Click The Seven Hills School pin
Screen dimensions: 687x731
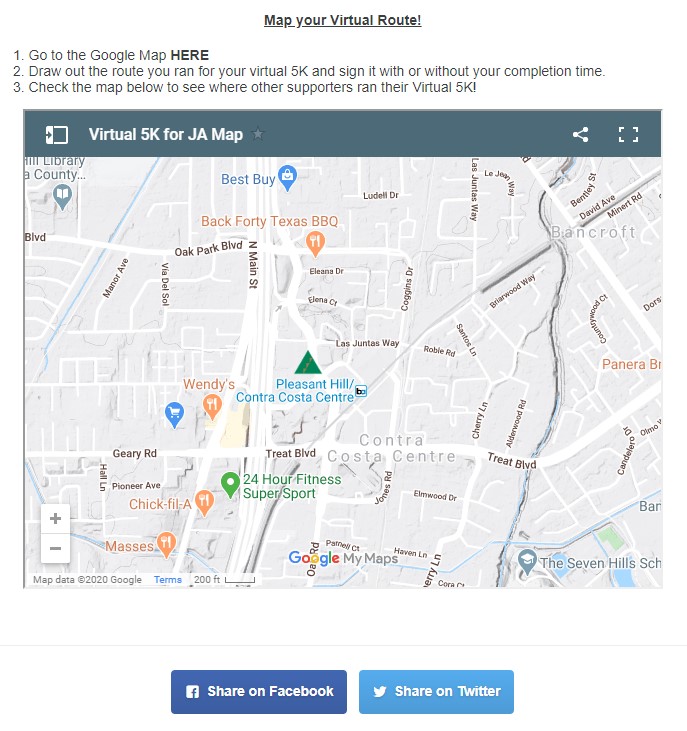coord(527,562)
